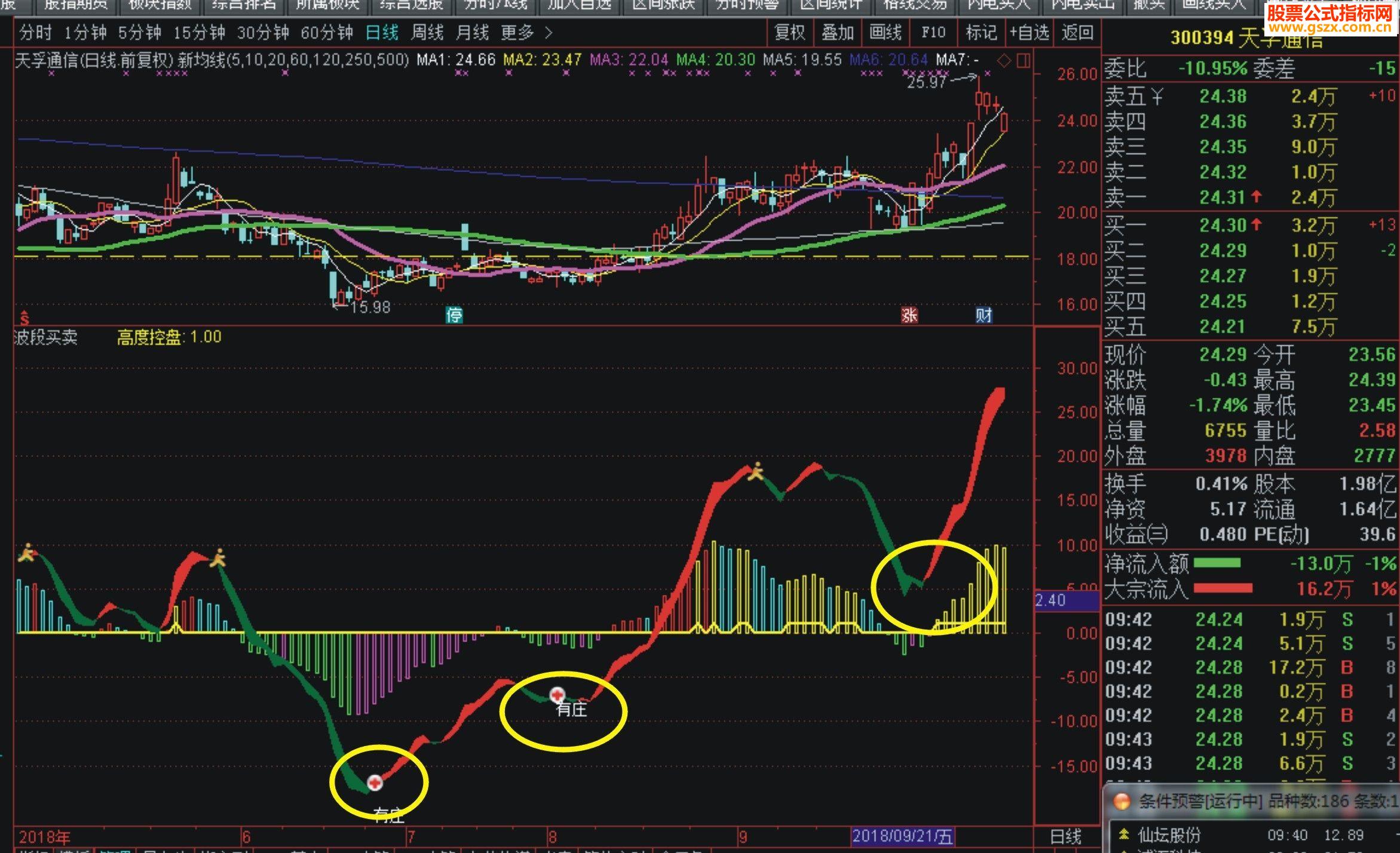Click the 委比 -10.95% value
The image size is (1400, 853).
pyautogui.click(x=1213, y=68)
